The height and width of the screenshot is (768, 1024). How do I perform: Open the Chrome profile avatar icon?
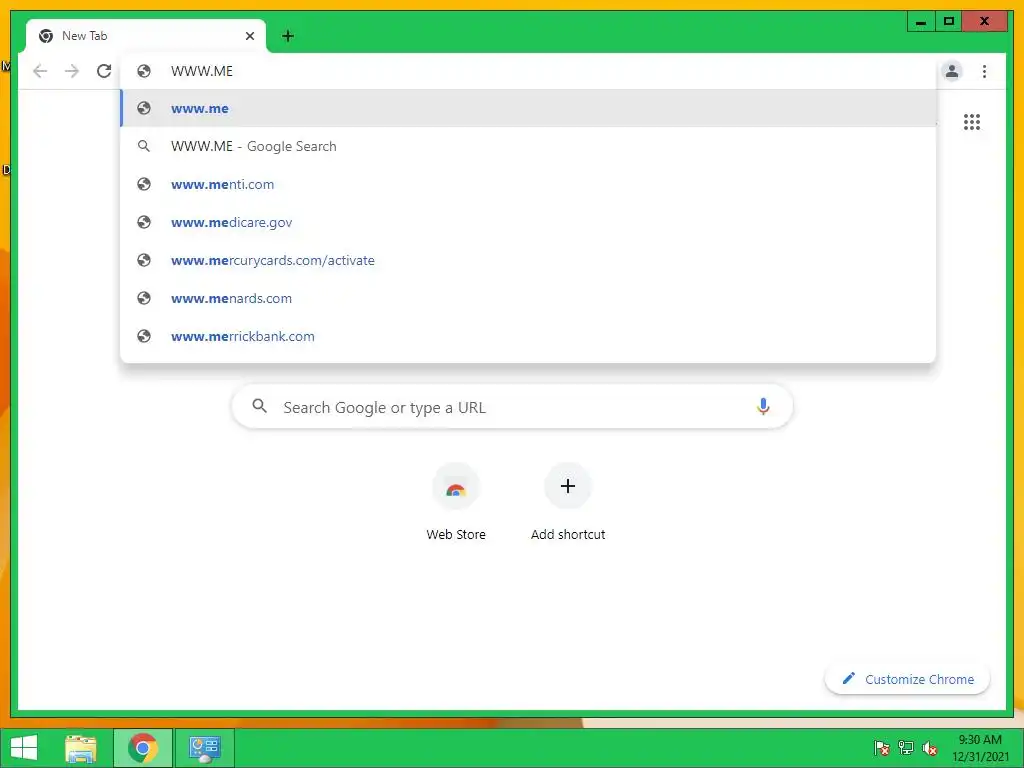pyautogui.click(x=952, y=71)
